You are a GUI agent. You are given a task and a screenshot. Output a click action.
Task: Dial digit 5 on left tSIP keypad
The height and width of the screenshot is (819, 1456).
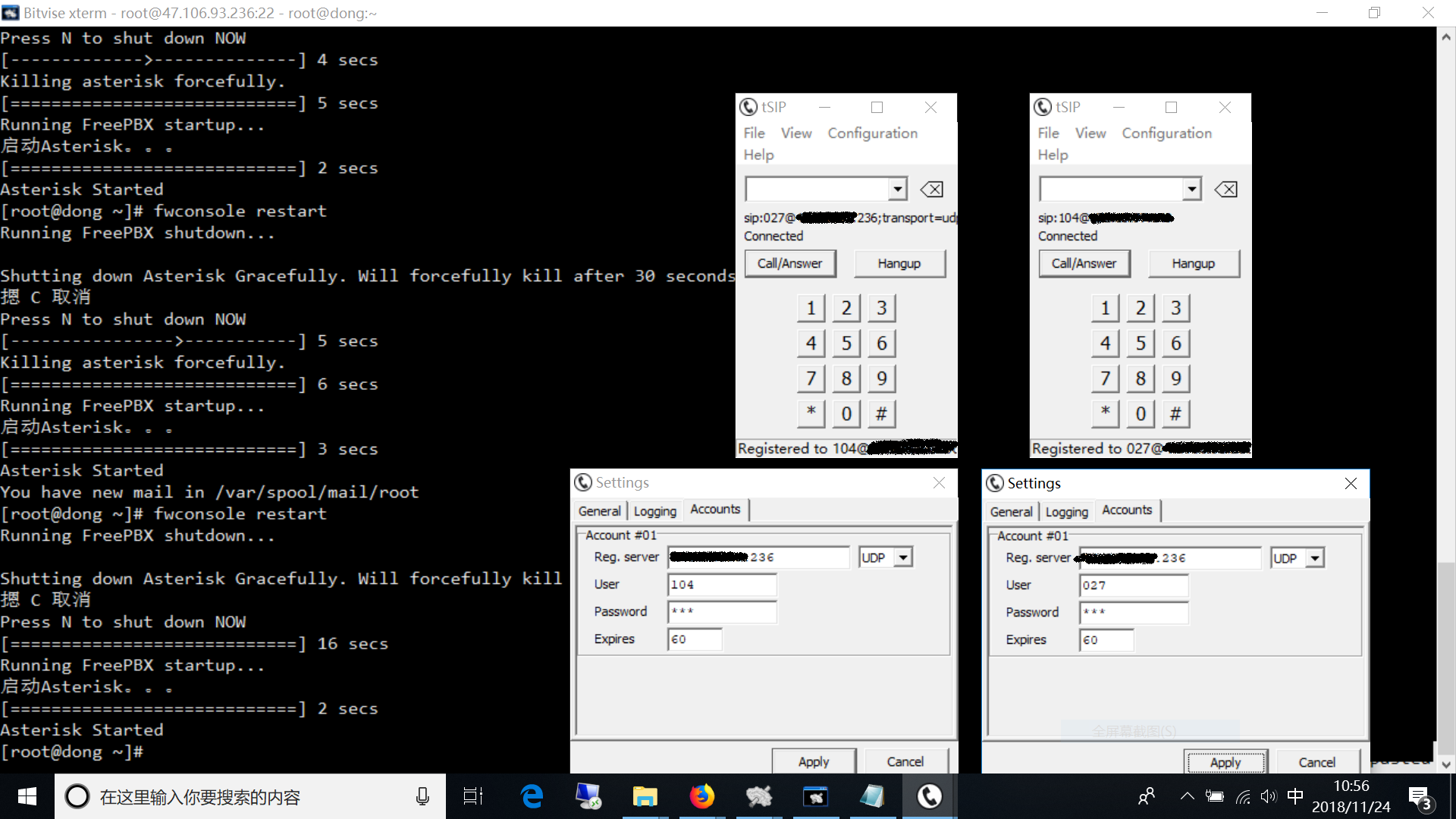pos(846,344)
